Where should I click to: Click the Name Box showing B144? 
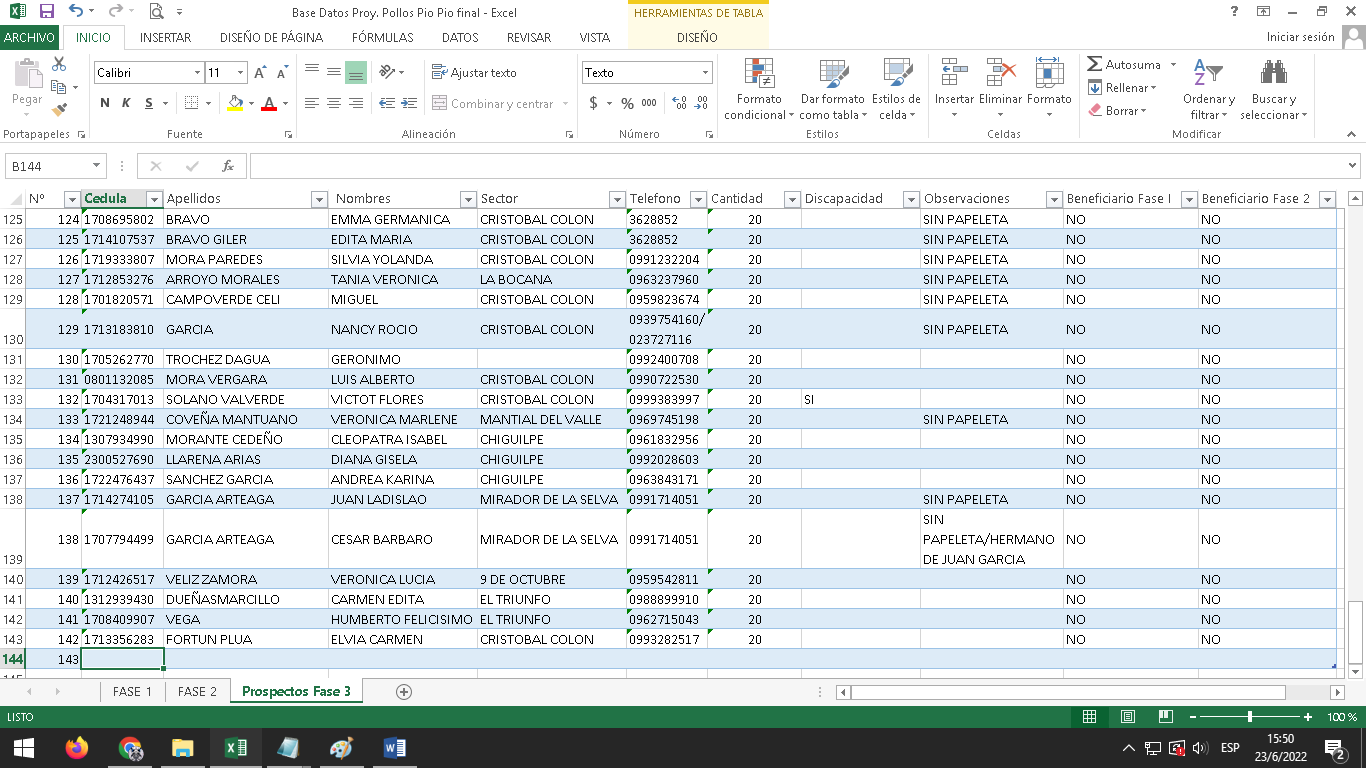[48, 166]
